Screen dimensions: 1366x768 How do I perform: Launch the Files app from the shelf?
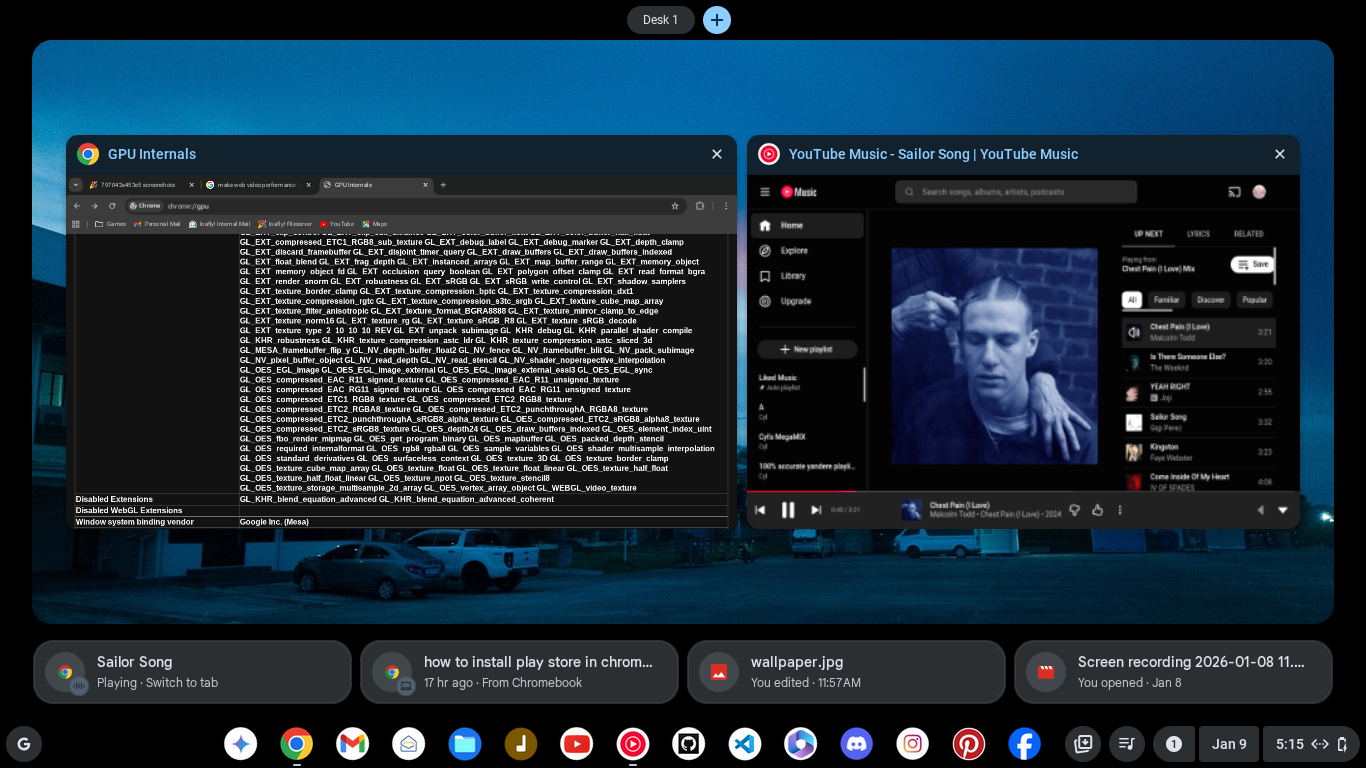465,744
